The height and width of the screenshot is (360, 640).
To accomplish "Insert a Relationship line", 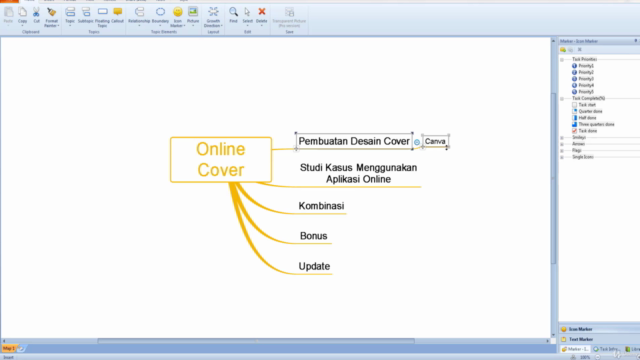I will (x=139, y=12).
